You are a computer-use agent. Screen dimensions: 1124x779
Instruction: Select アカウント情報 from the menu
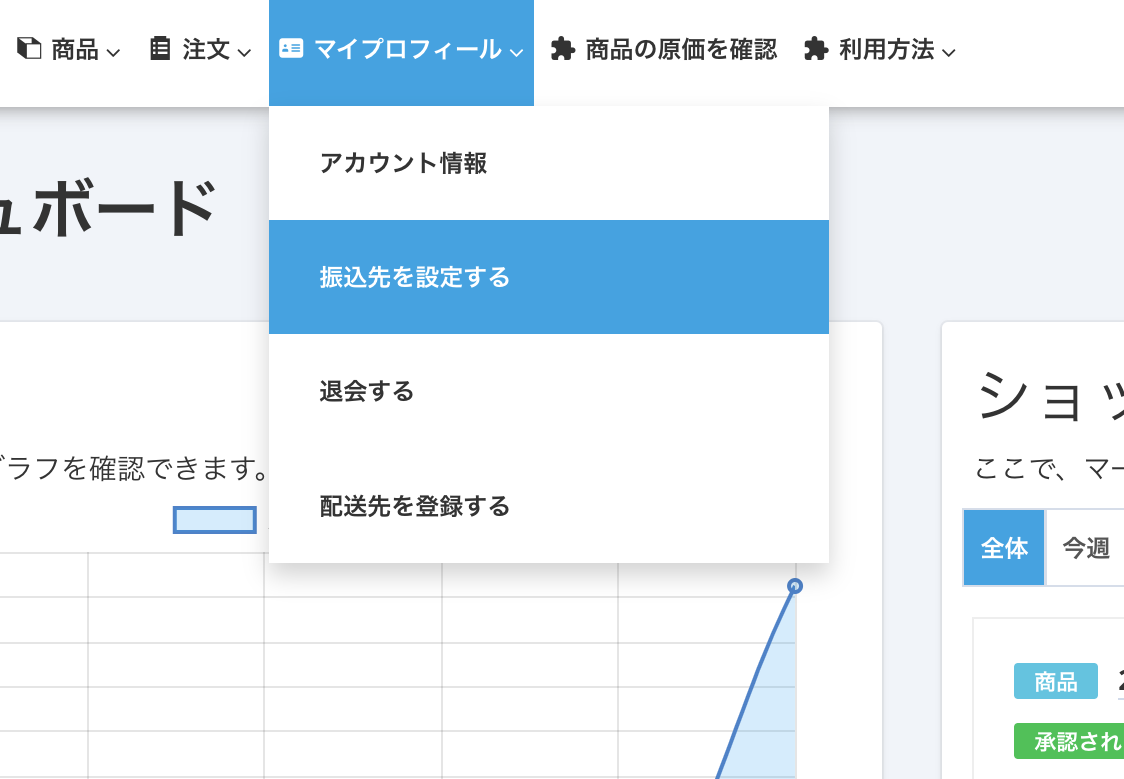coord(403,163)
